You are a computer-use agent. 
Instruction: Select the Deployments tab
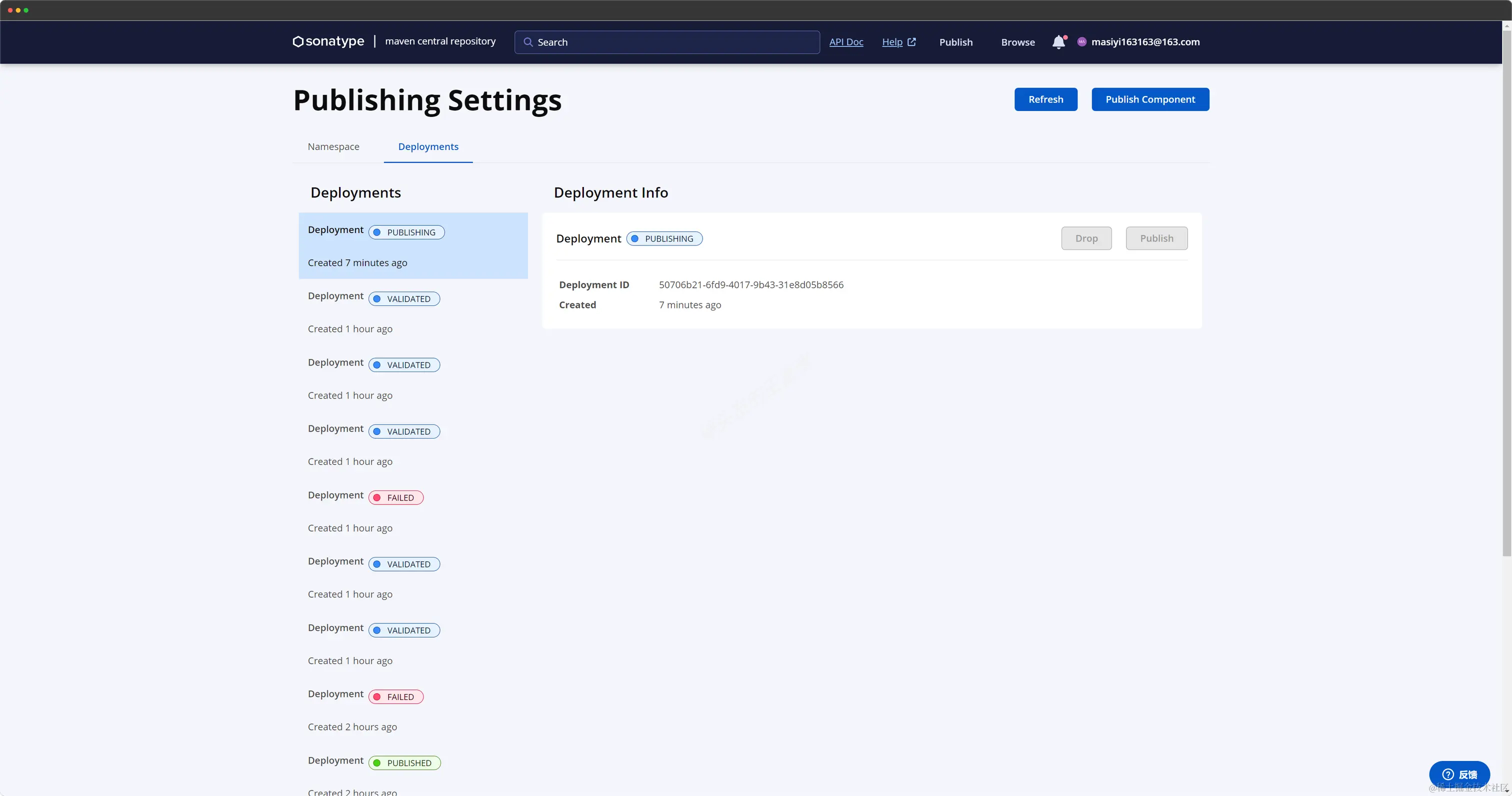(x=428, y=147)
